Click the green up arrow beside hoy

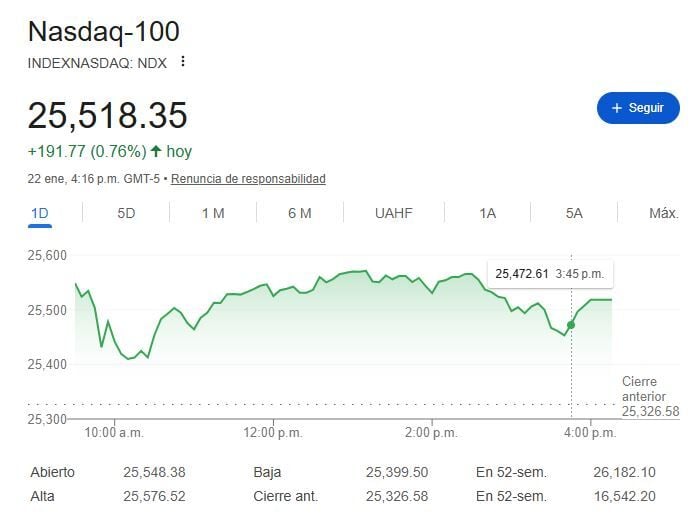[156, 152]
